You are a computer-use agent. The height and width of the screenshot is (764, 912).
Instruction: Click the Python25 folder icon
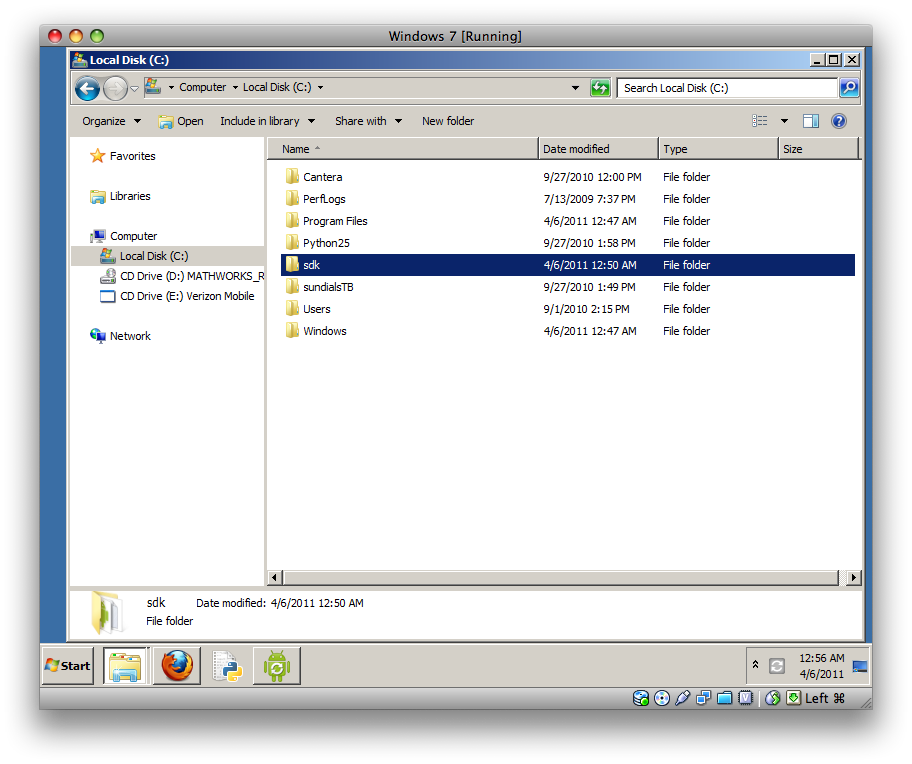click(x=293, y=242)
